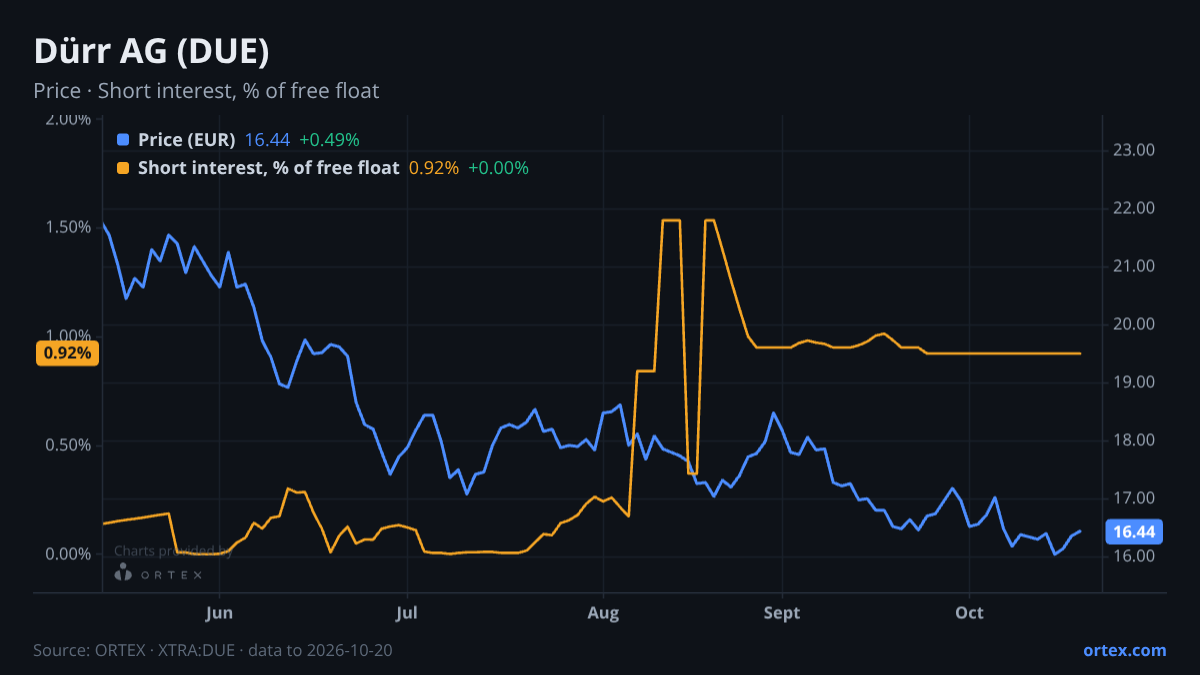Click the orange Short interest legend swatch
Image resolution: width=1200 pixels, height=675 pixels.
pyautogui.click(x=123, y=168)
